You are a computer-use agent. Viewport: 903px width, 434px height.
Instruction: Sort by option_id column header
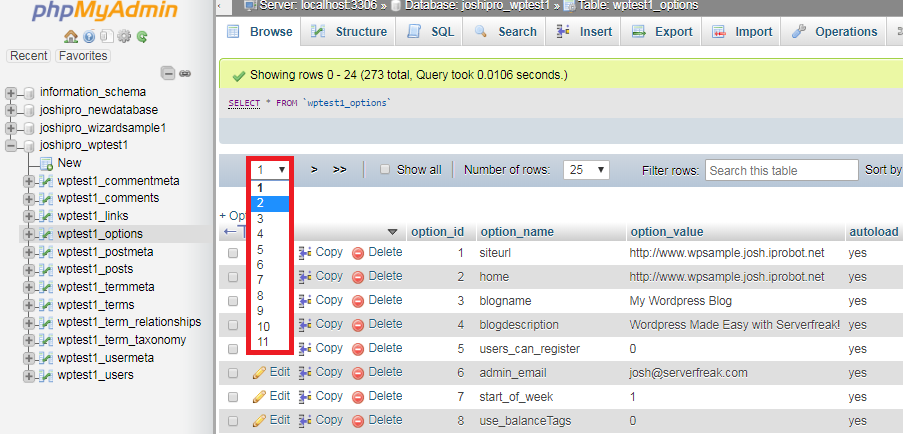pos(437,232)
